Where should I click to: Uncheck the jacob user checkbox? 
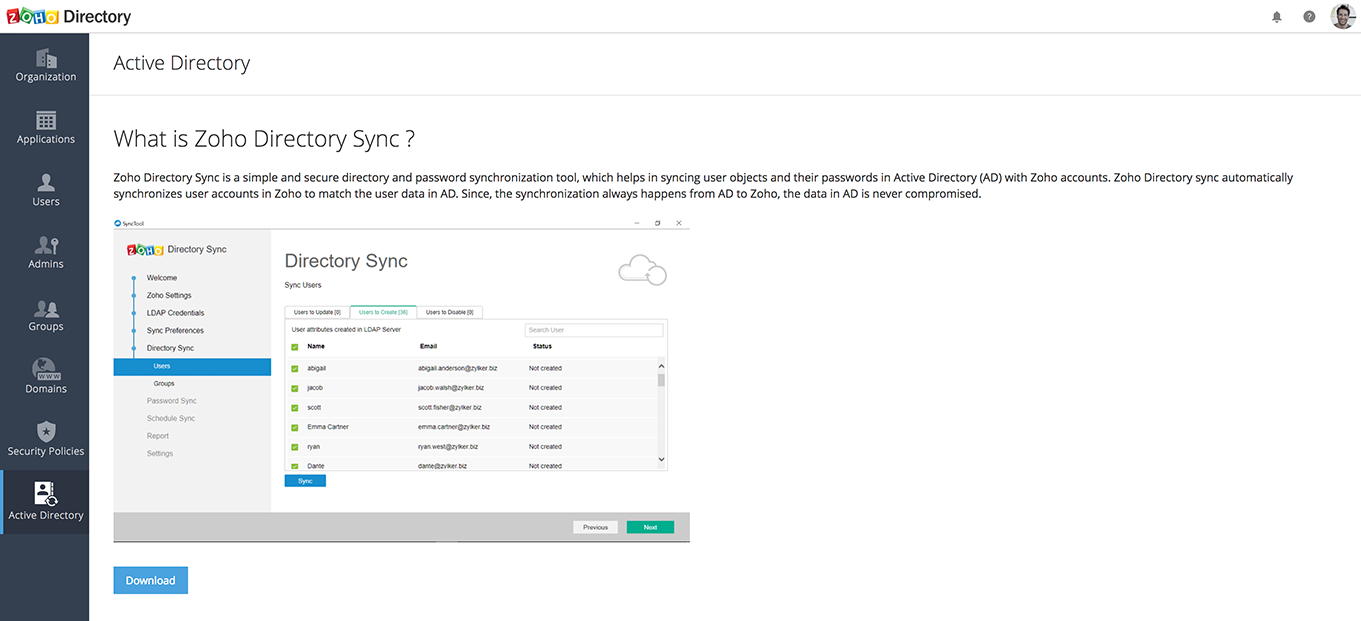pyautogui.click(x=295, y=388)
